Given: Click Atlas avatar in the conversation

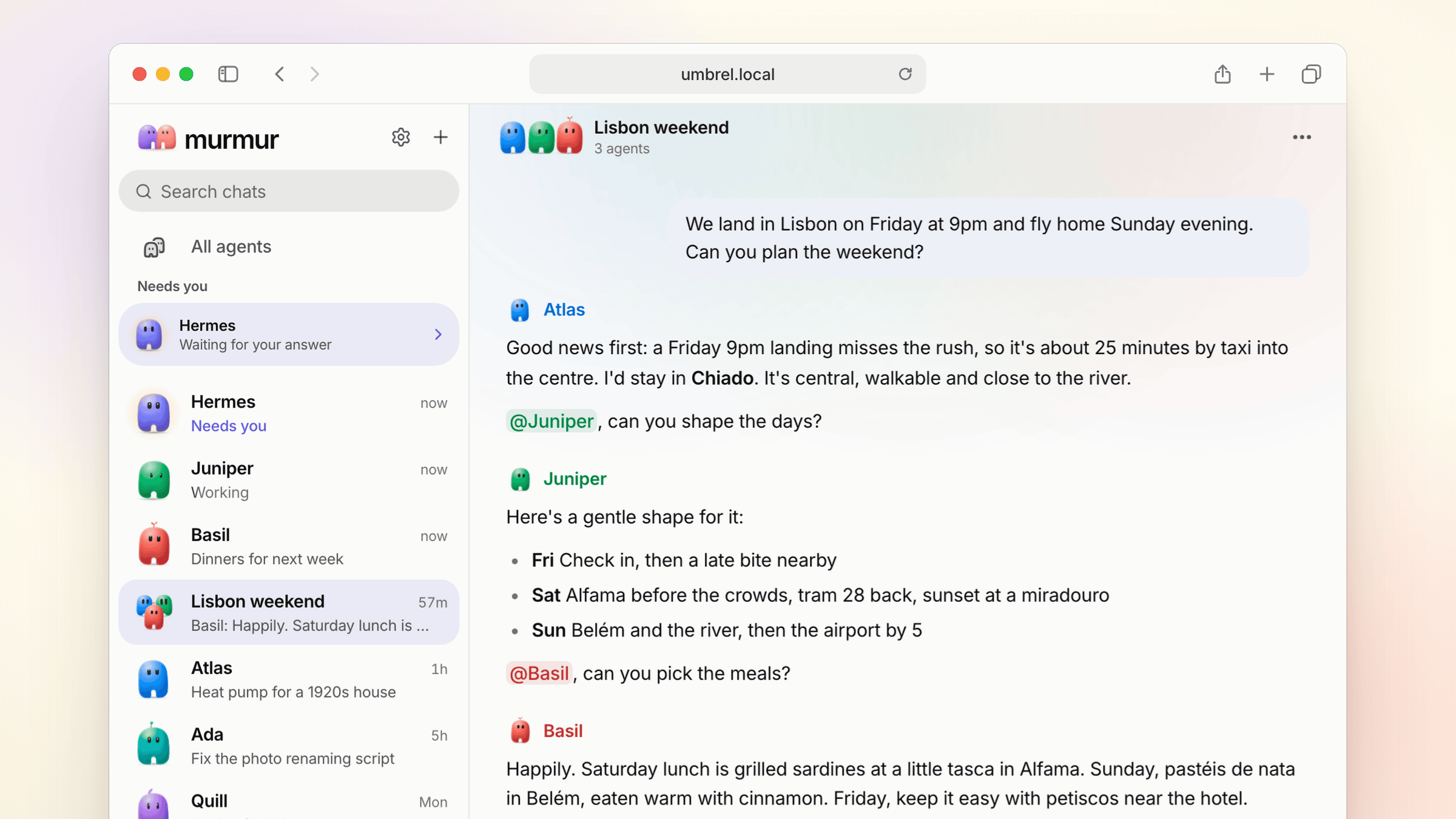Looking at the screenshot, I should pyautogui.click(x=519, y=309).
